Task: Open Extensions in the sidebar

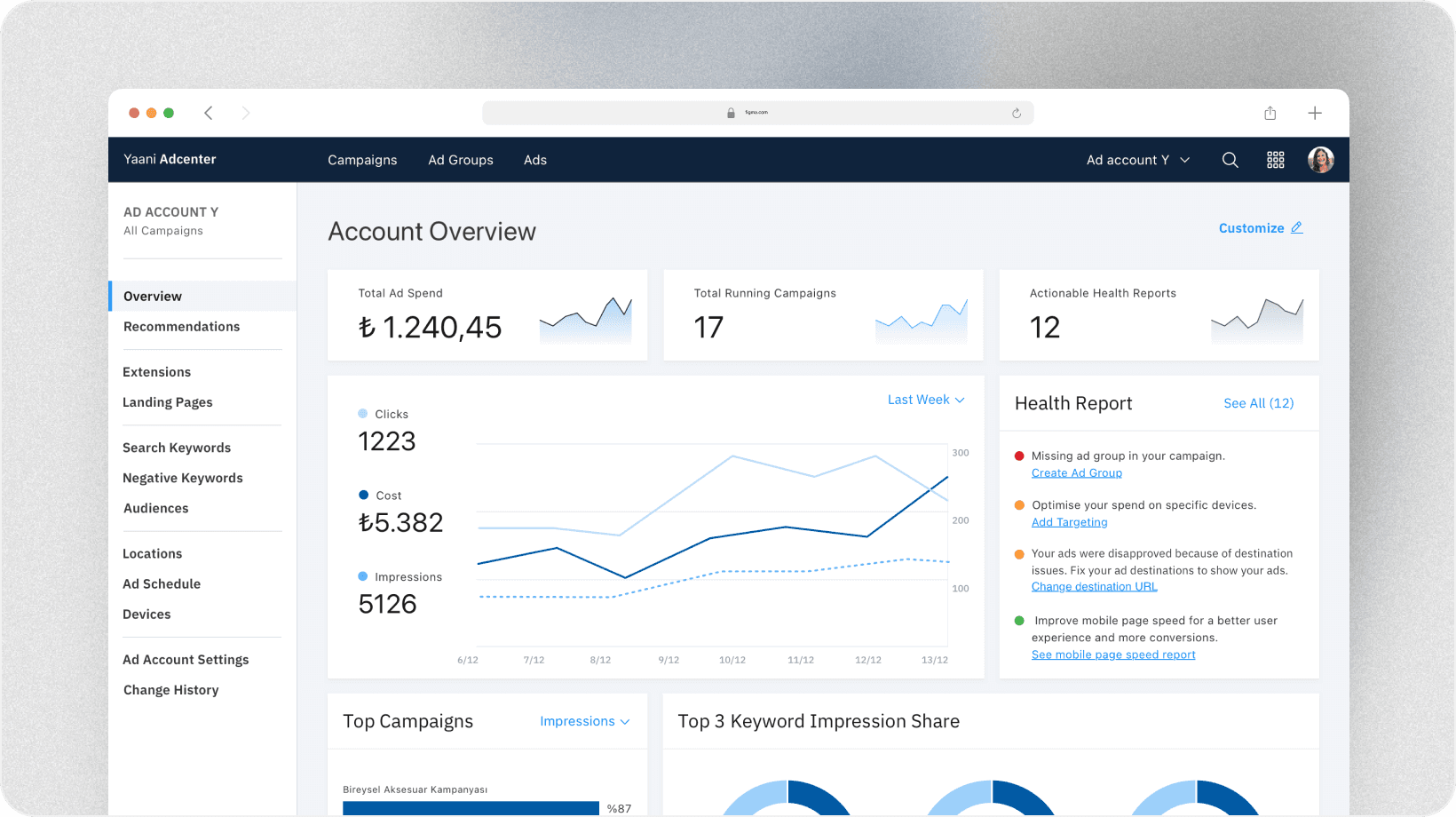Action: pyautogui.click(x=157, y=372)
